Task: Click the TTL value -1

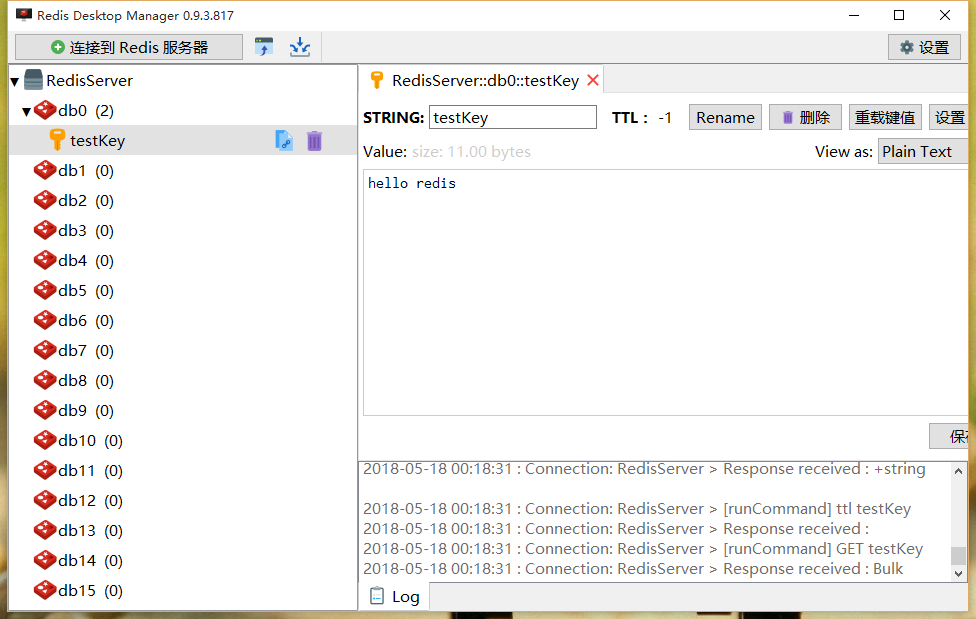Action: 665,118
